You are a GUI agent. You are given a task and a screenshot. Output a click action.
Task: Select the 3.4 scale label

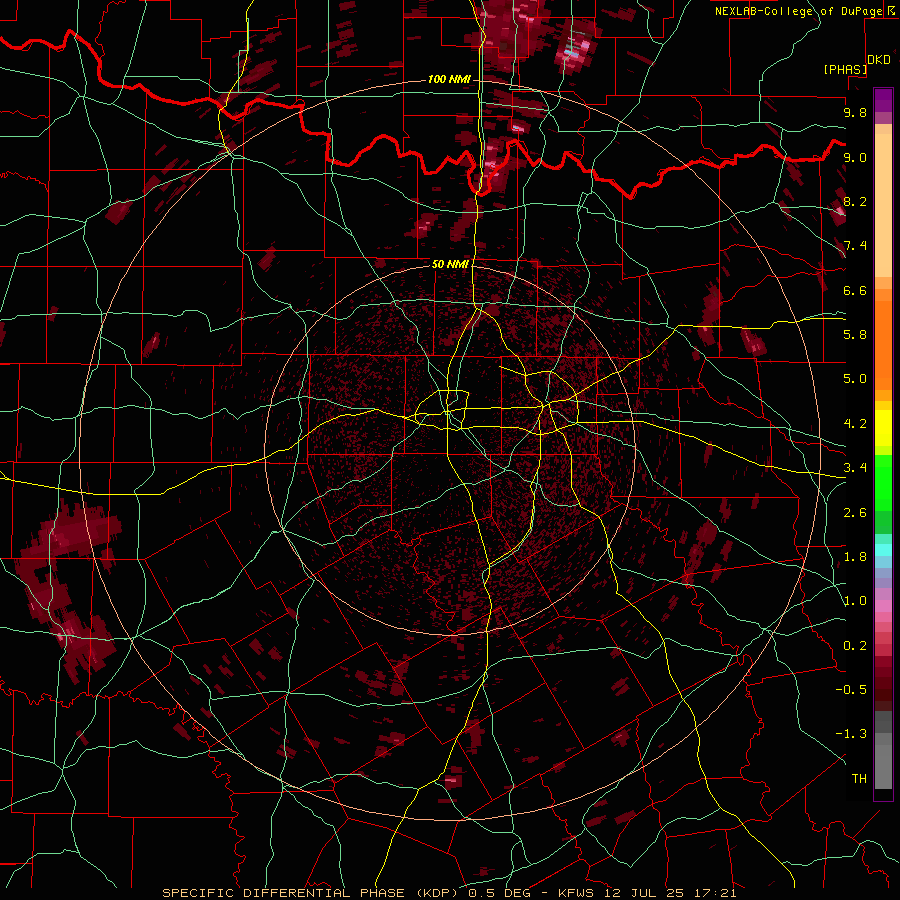click(x=855, y=468)
